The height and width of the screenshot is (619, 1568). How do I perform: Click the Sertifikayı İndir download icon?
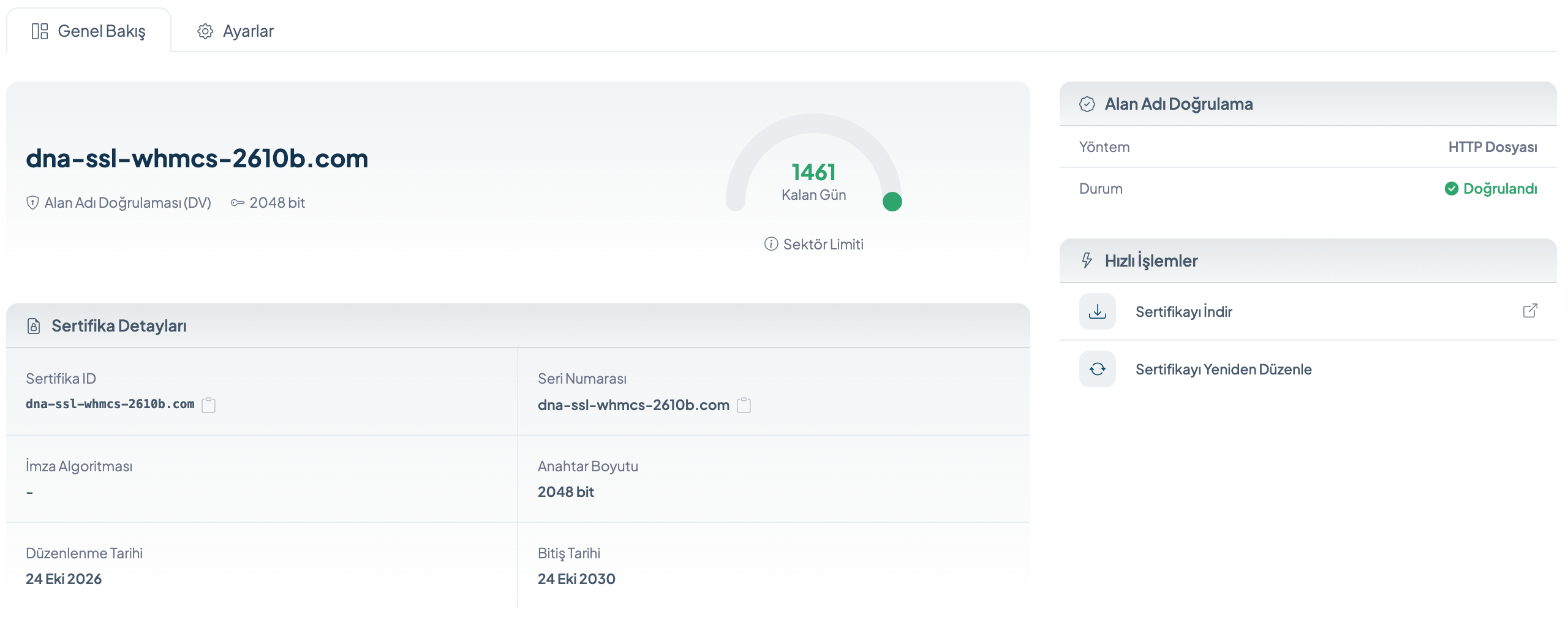tap(1097, 312)
